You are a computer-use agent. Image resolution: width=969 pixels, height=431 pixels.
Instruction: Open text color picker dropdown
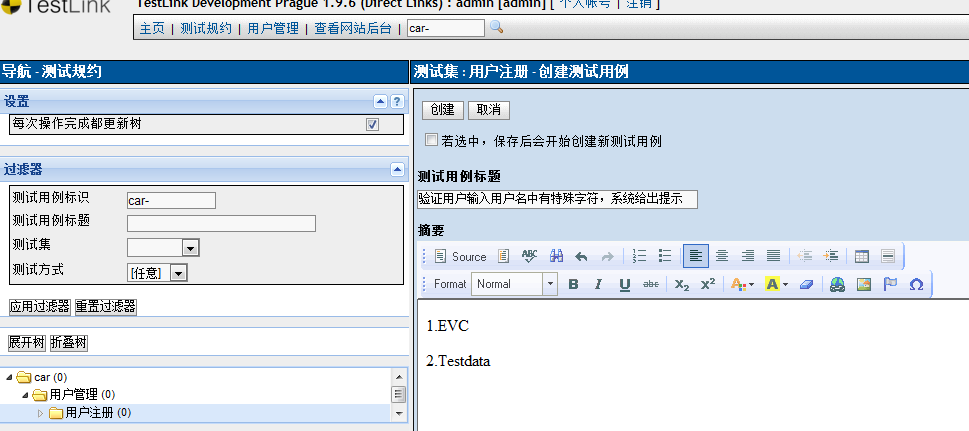(x=743, y=284)
